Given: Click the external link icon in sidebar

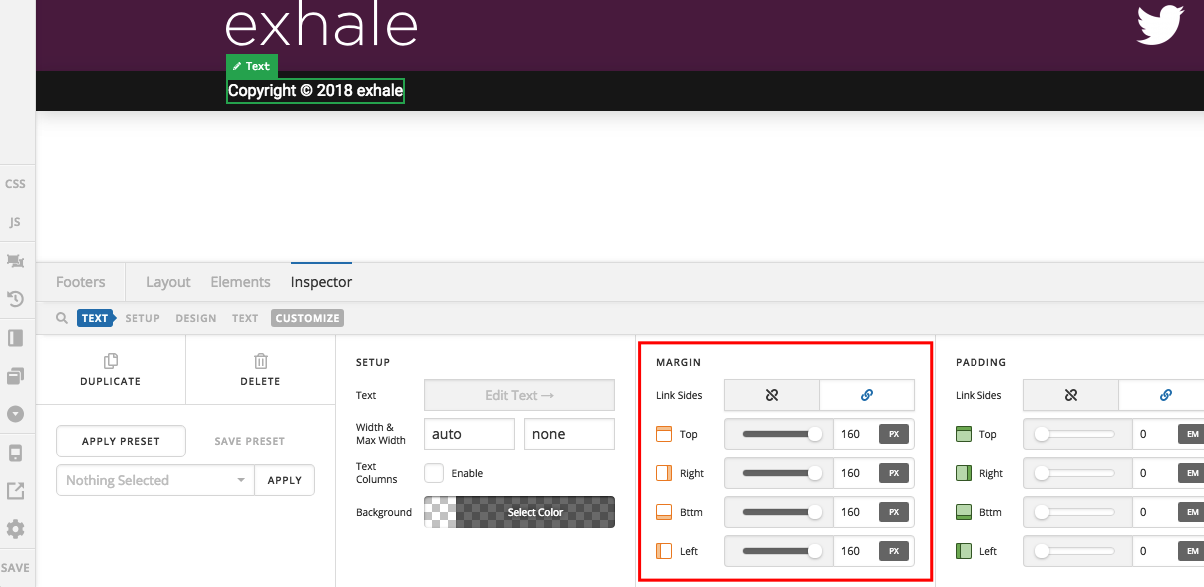Looking at the screenshot, I should point(16,491).
